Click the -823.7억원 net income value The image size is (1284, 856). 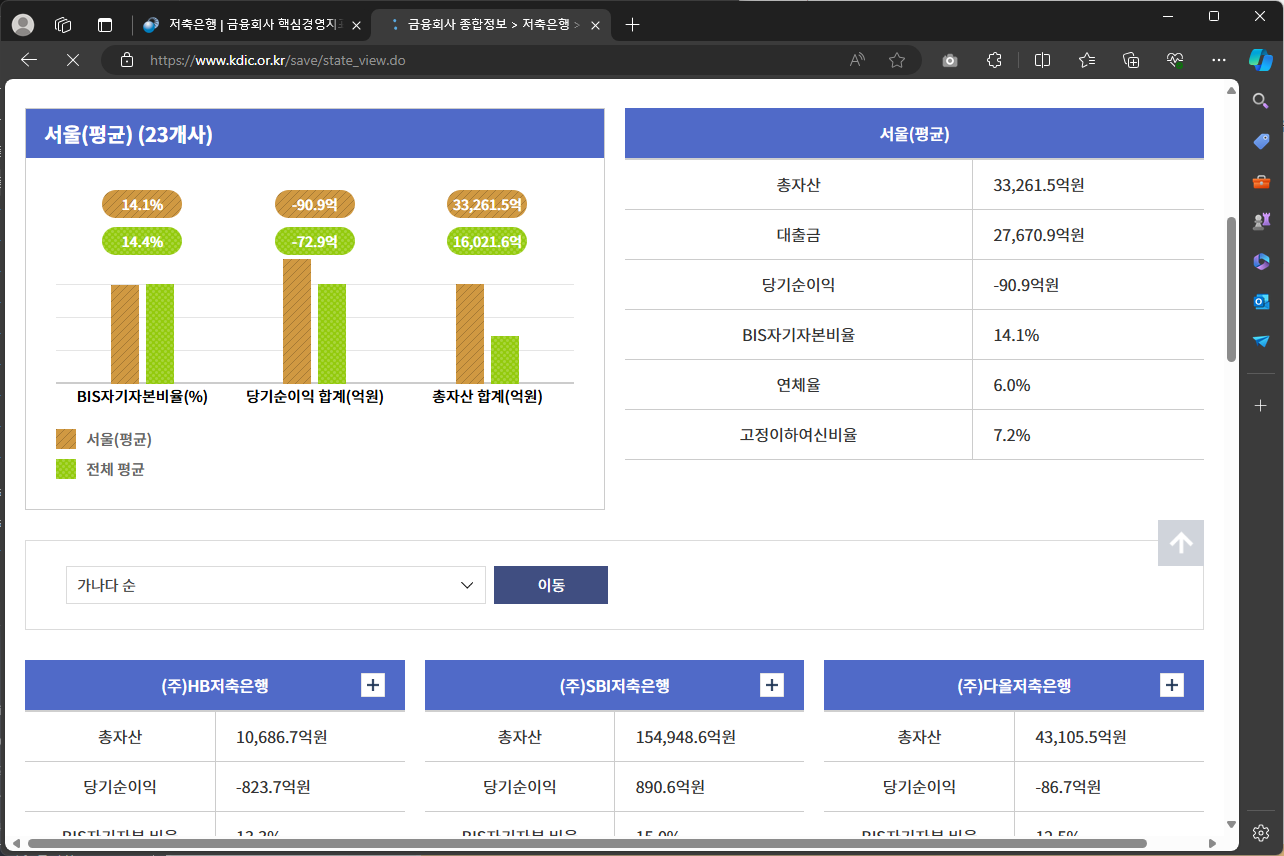coord(273,787)
